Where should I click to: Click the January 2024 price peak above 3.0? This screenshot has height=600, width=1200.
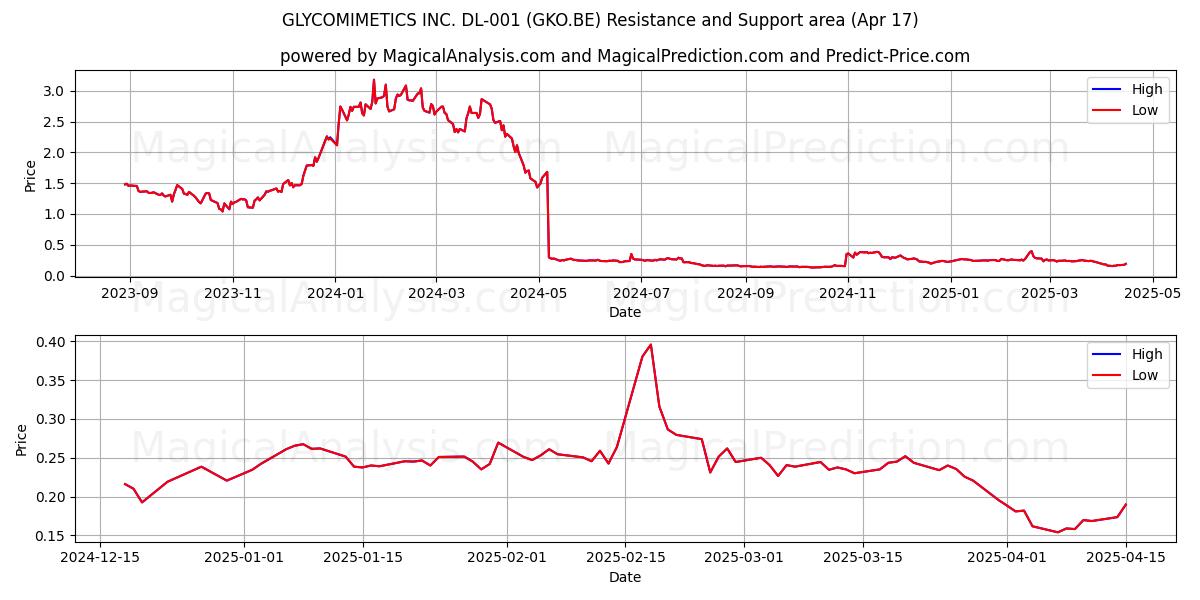tap(374, 80)
